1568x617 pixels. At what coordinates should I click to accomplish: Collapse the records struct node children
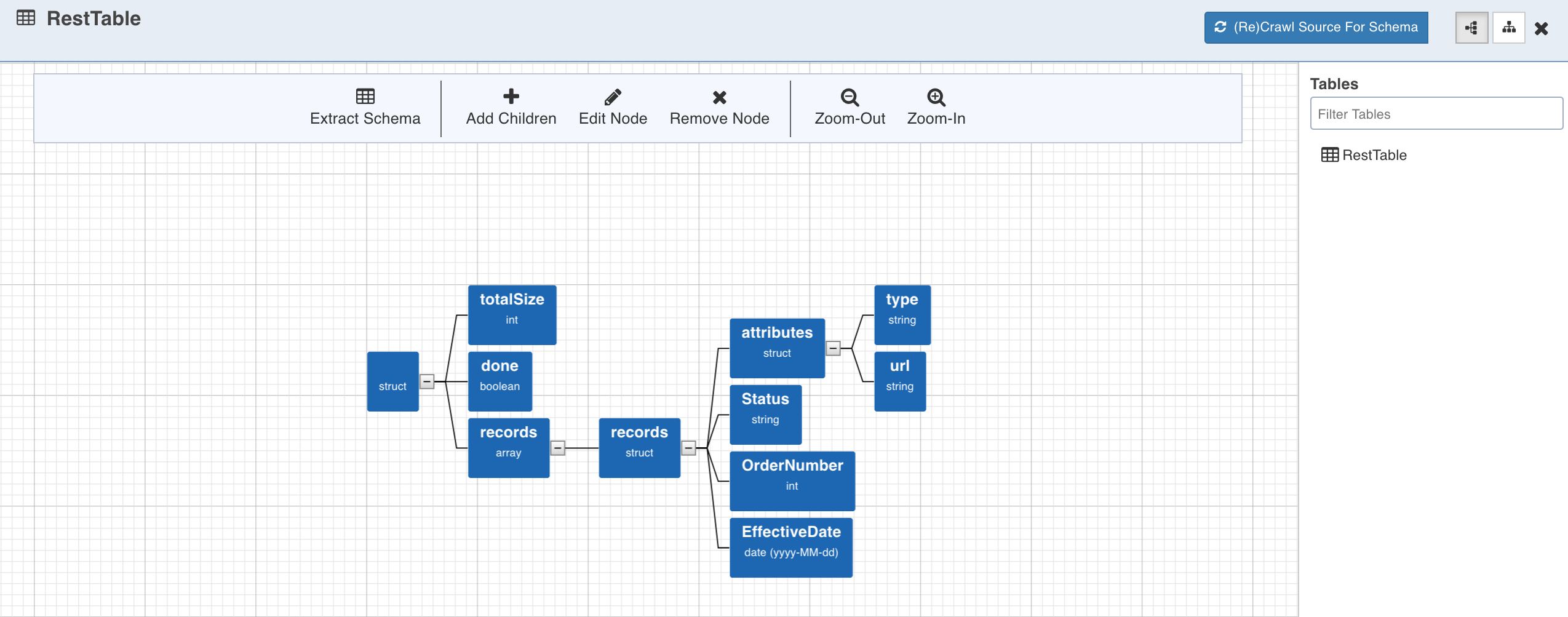(688, 448)
